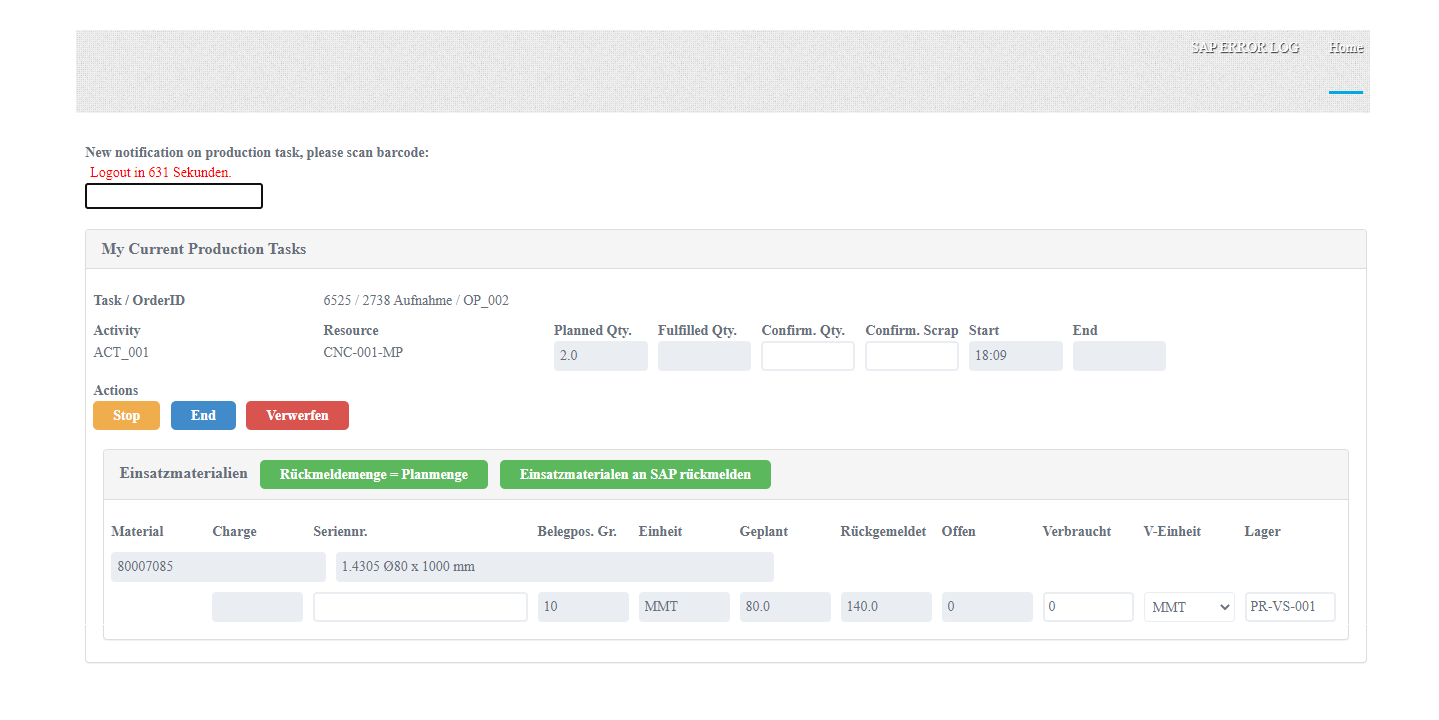Click the Lager field showing PR-VS-001

pos(1290,607)
